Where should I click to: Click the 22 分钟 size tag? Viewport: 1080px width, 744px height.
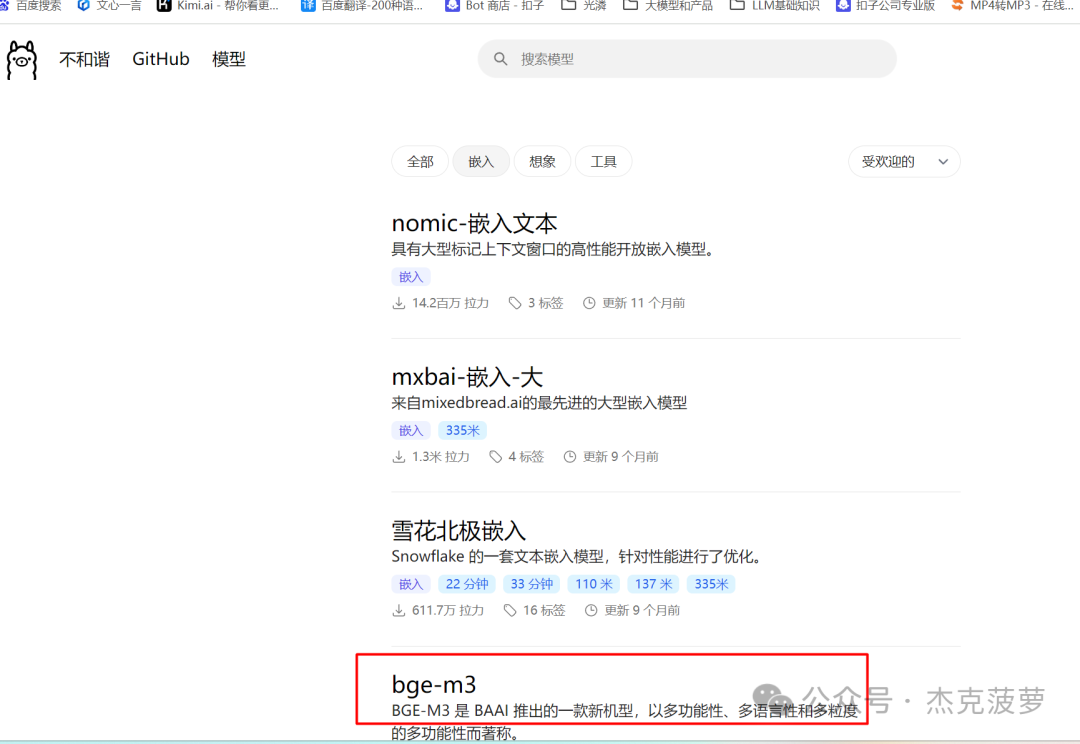[x=467, y=584]
